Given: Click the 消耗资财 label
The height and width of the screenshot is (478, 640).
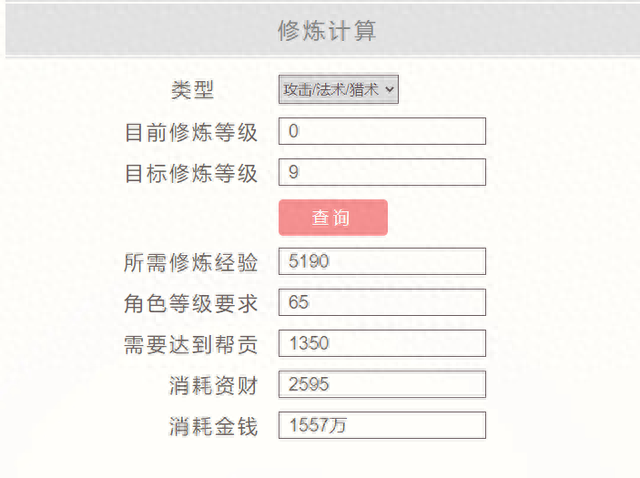Looking at the screenshot, I should 213,386.
